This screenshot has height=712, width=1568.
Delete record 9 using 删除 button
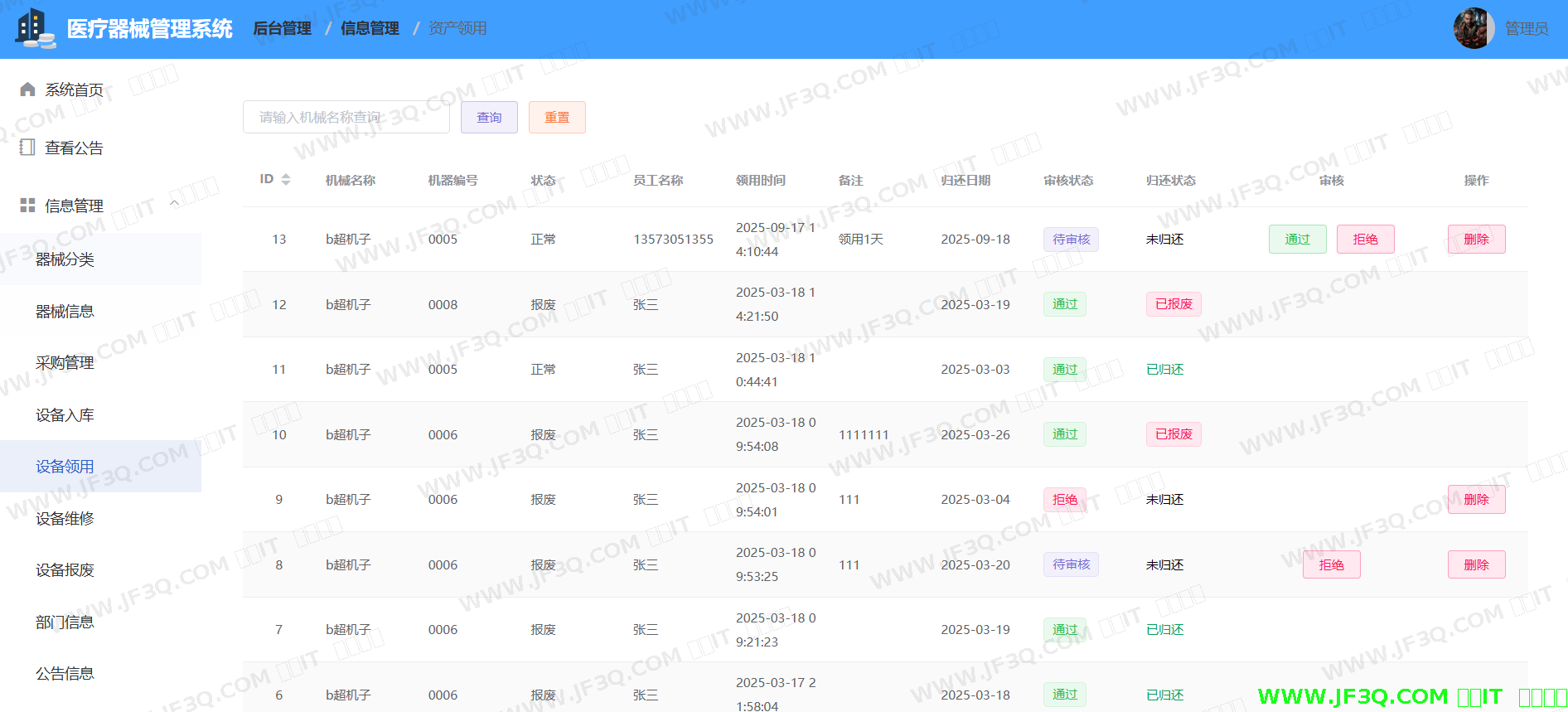(x=1476, y=500)
